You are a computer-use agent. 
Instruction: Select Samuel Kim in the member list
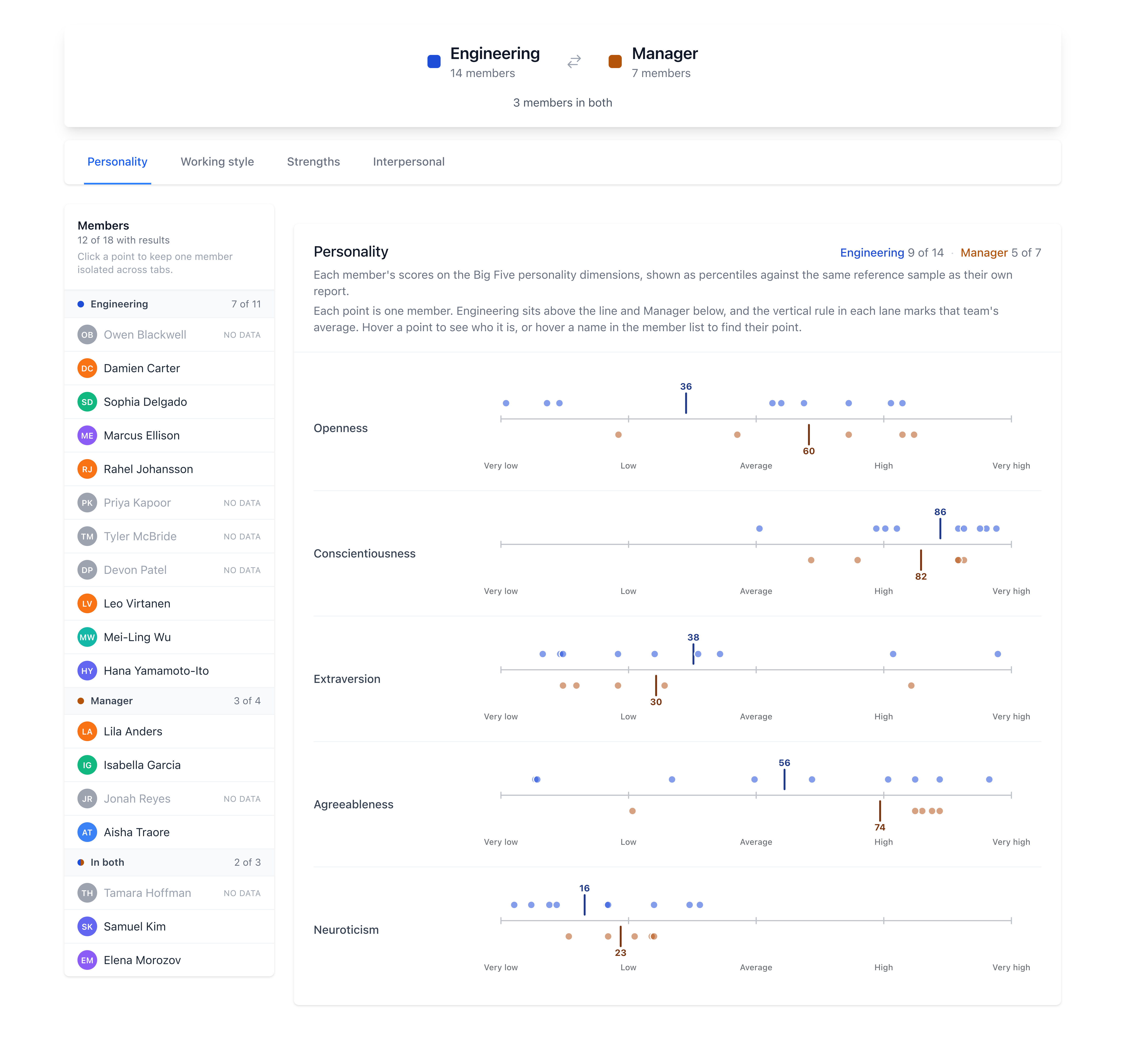tap(169, 927)
